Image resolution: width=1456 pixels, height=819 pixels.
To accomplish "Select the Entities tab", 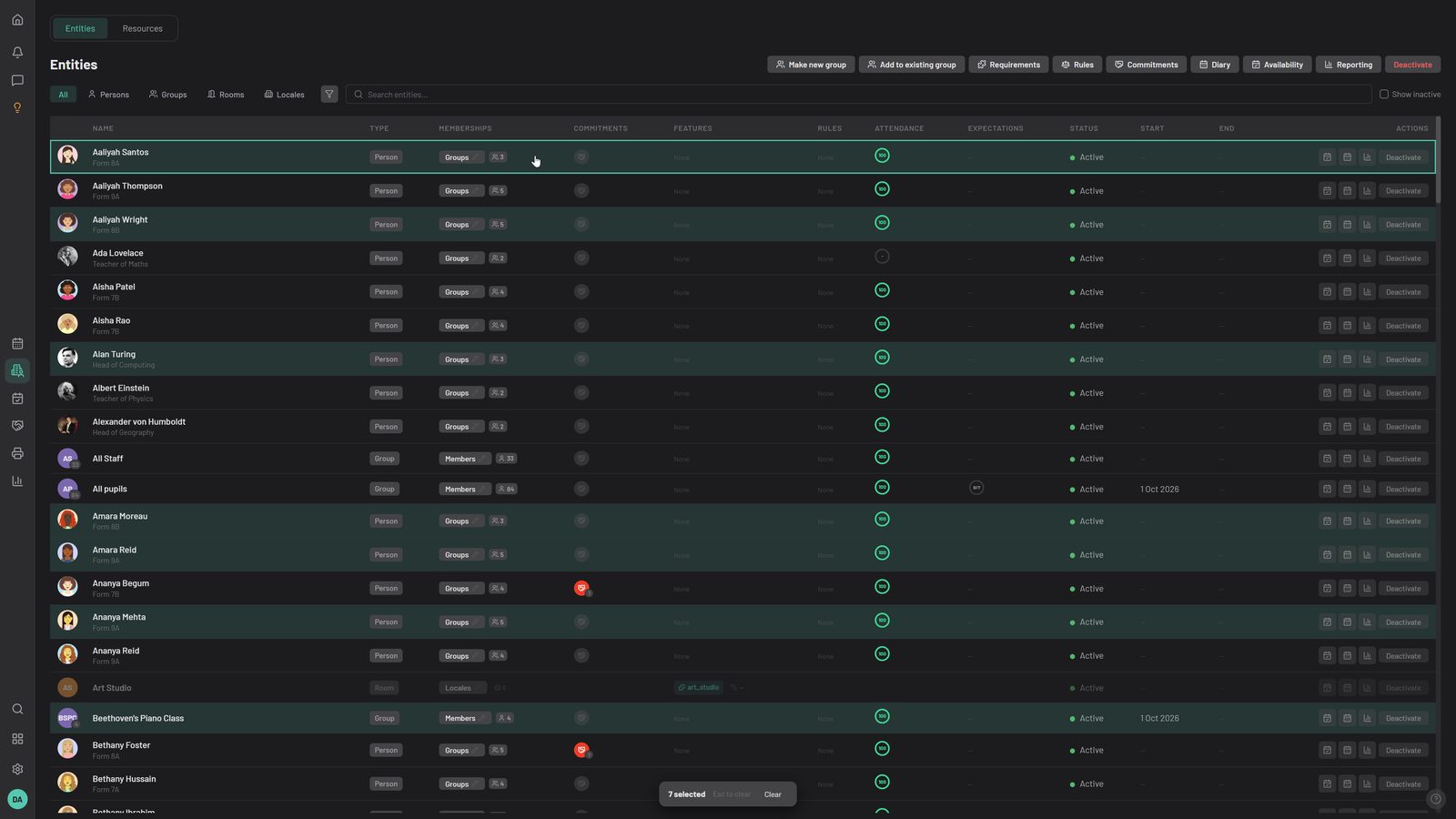I will pos(80,28).
